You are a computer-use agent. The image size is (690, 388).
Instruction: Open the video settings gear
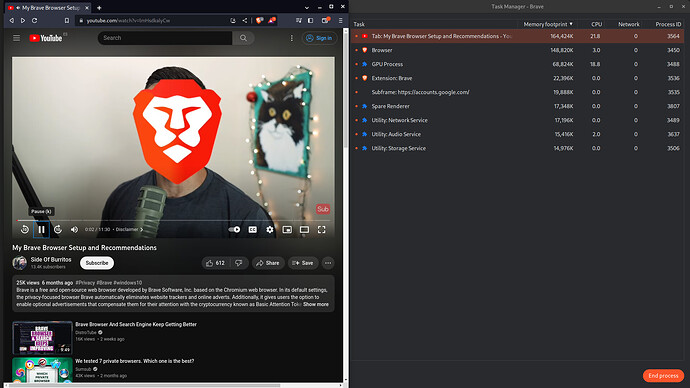click(270, 230)
